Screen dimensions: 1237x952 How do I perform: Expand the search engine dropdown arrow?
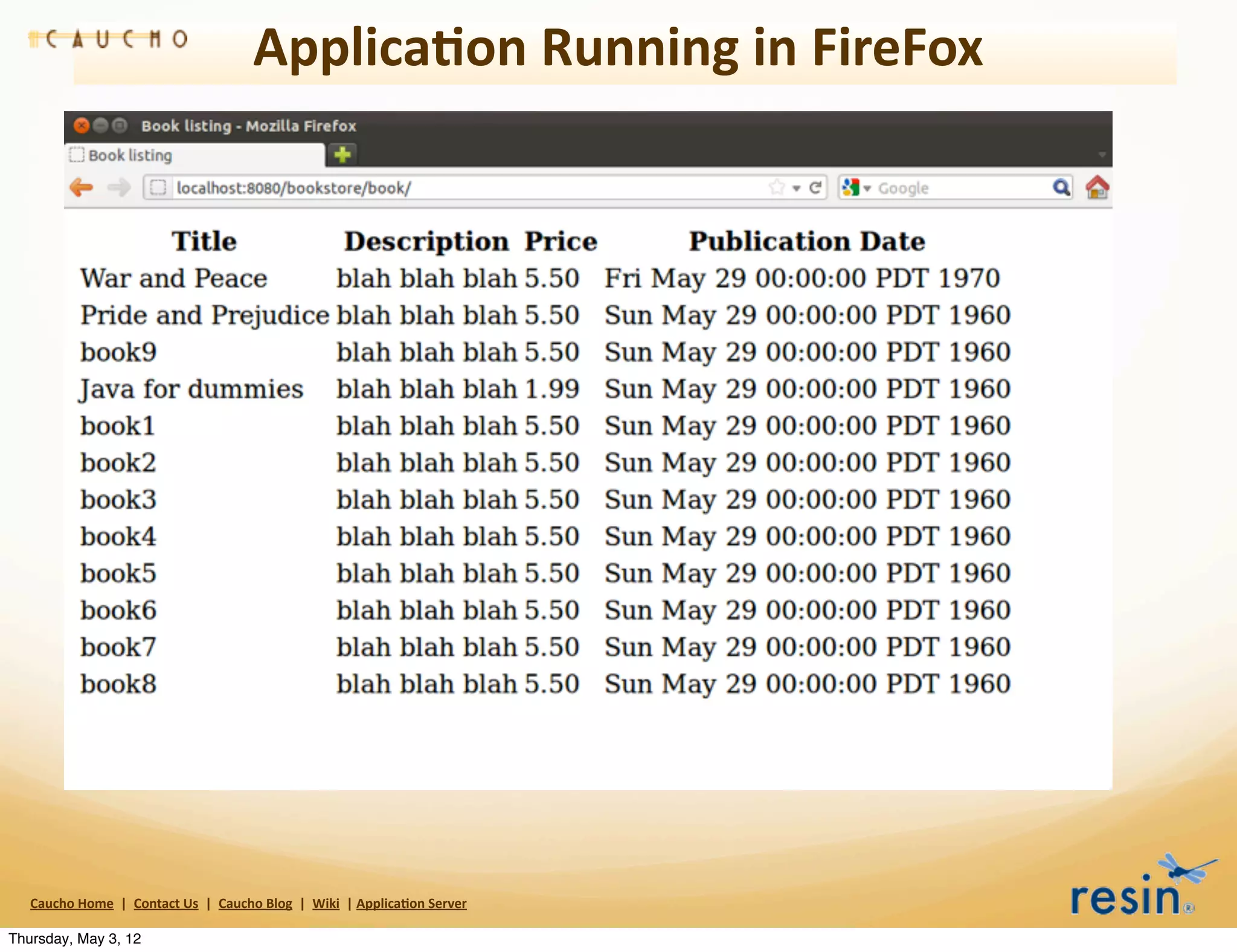pos(867,188)
